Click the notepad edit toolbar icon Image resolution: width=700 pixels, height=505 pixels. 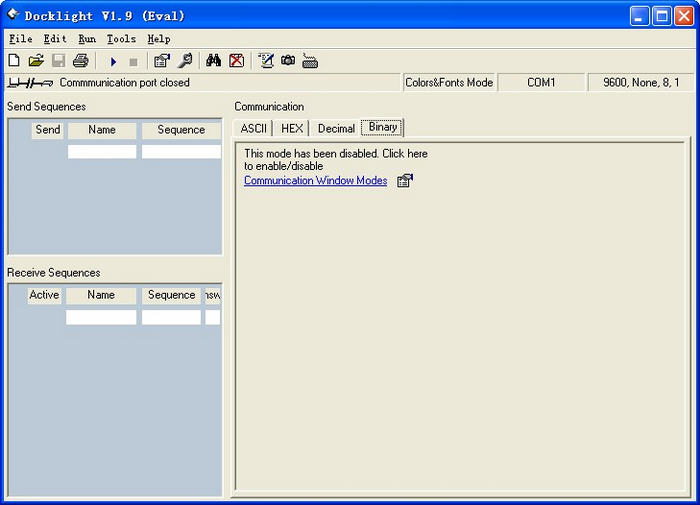tap(266, 60)
